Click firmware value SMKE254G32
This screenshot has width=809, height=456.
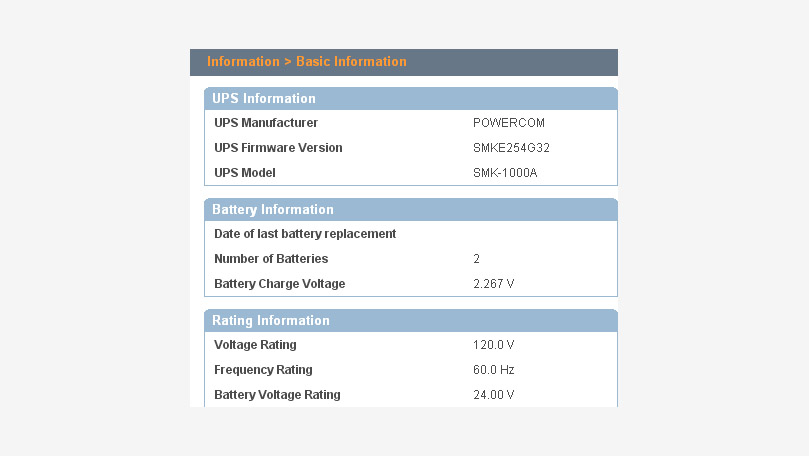click(x=511, y=148)
